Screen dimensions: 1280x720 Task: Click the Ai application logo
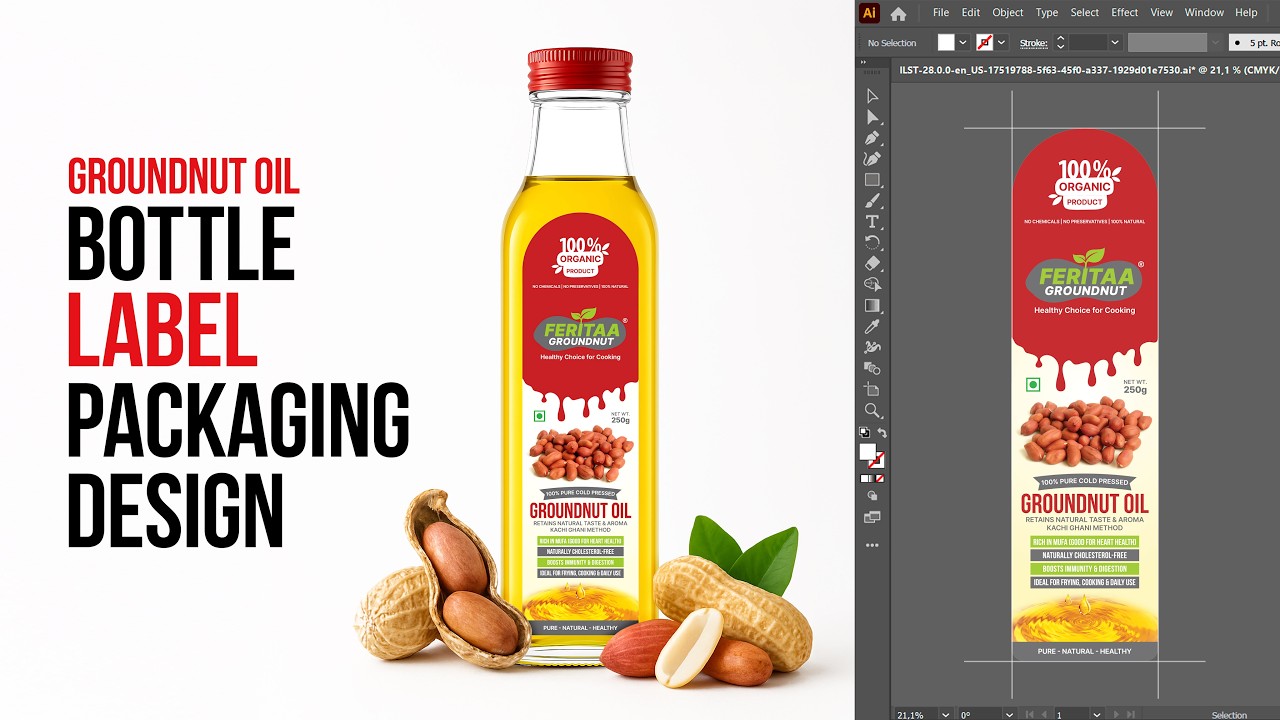point(870,13)
